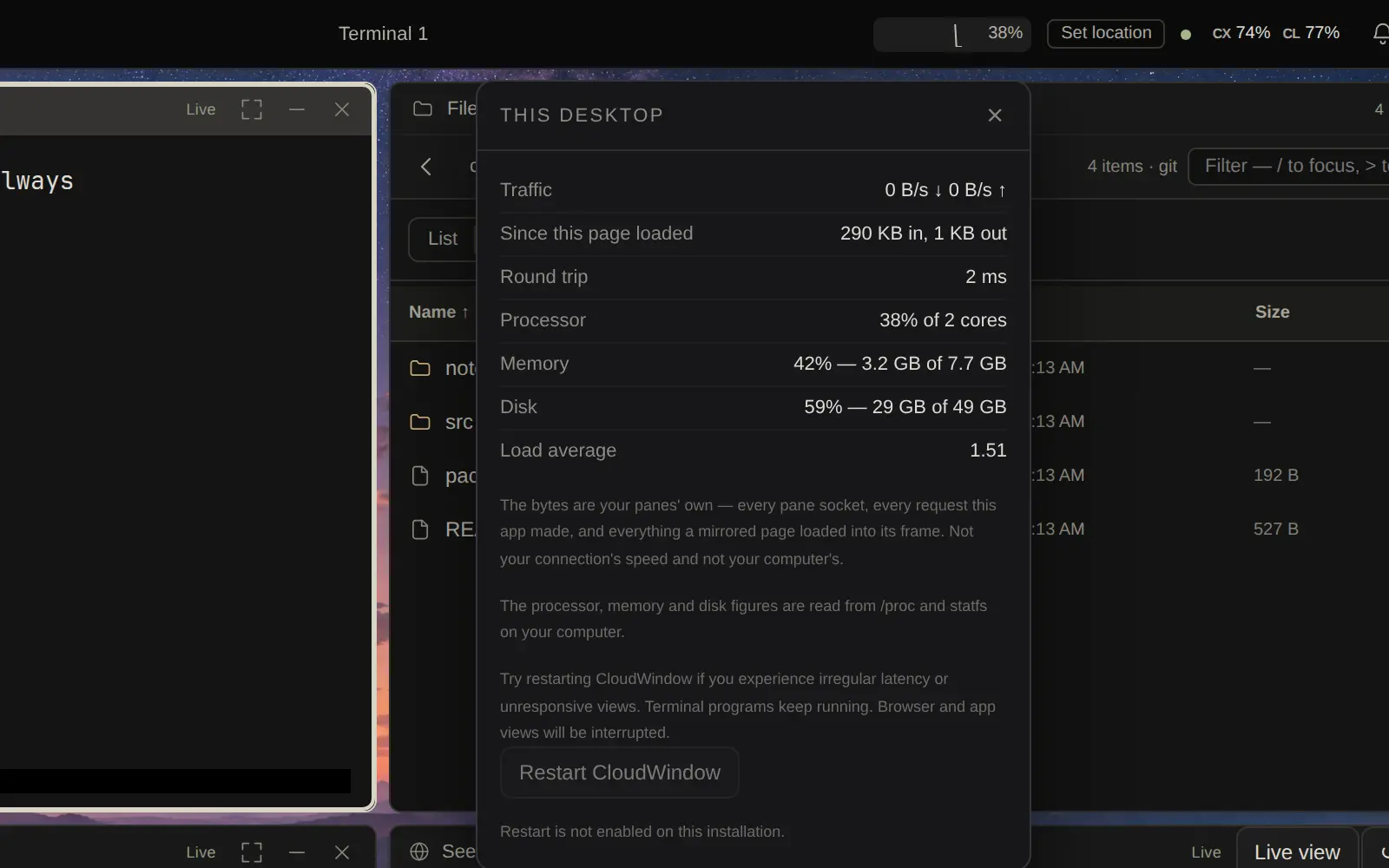The image size is (1389, 868).
Task: Close the bottom-left pane
Action: [x=342, y=852]
